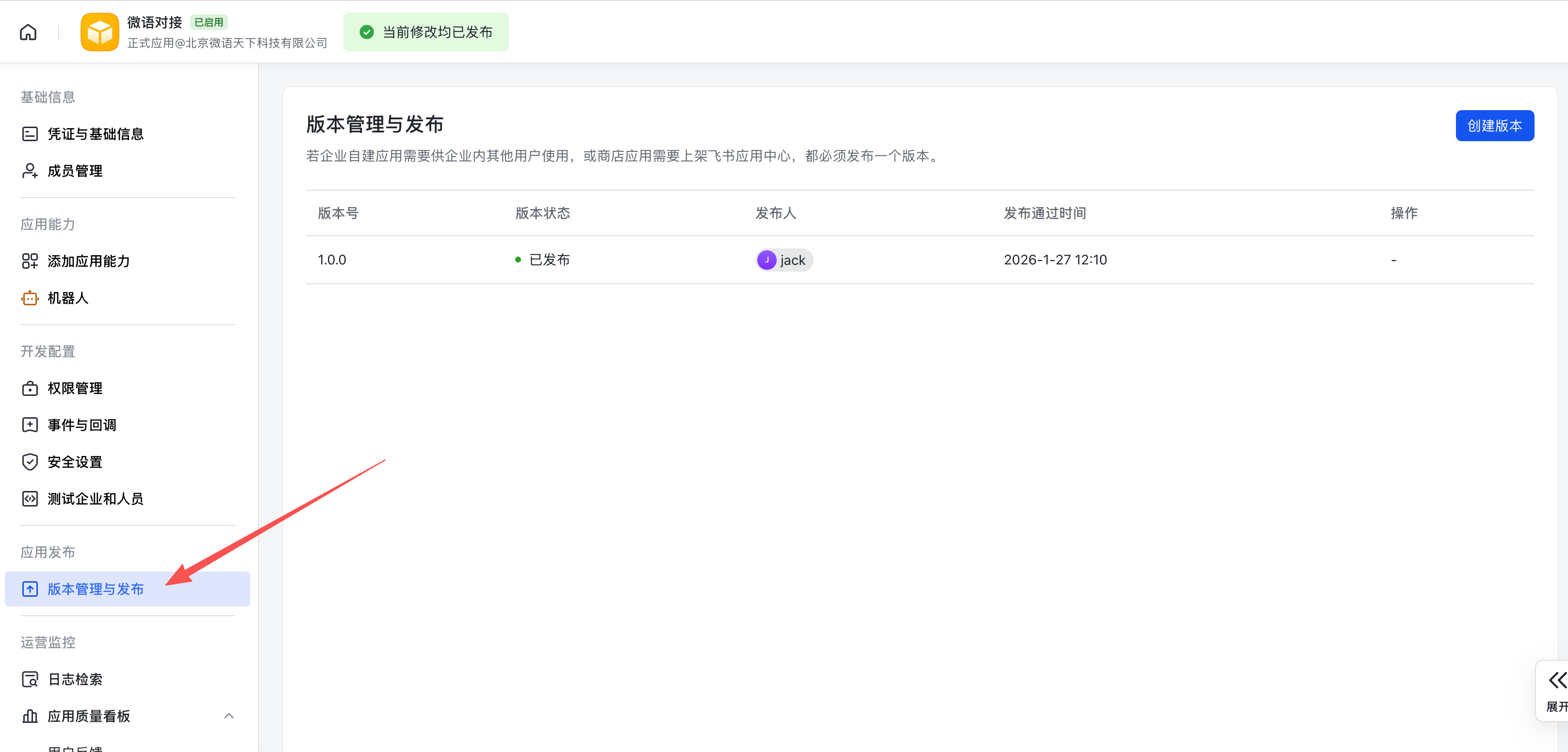The height and width of the screenshot is (752, 1568).
Task: Click the 当前修改均已发布 status banner
Action: click(425, 32)
